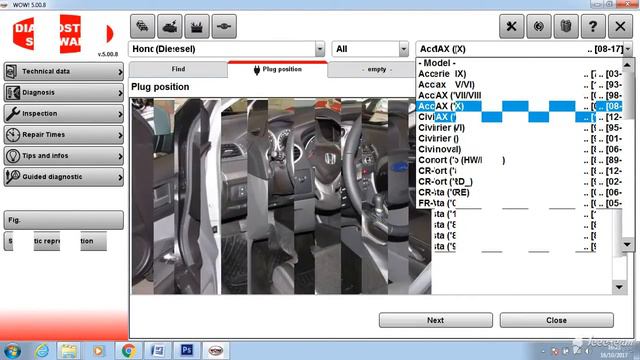Click the diagnostic connector toolbar icon
Viewport: 640px width, 360px height.
[224, 27]
